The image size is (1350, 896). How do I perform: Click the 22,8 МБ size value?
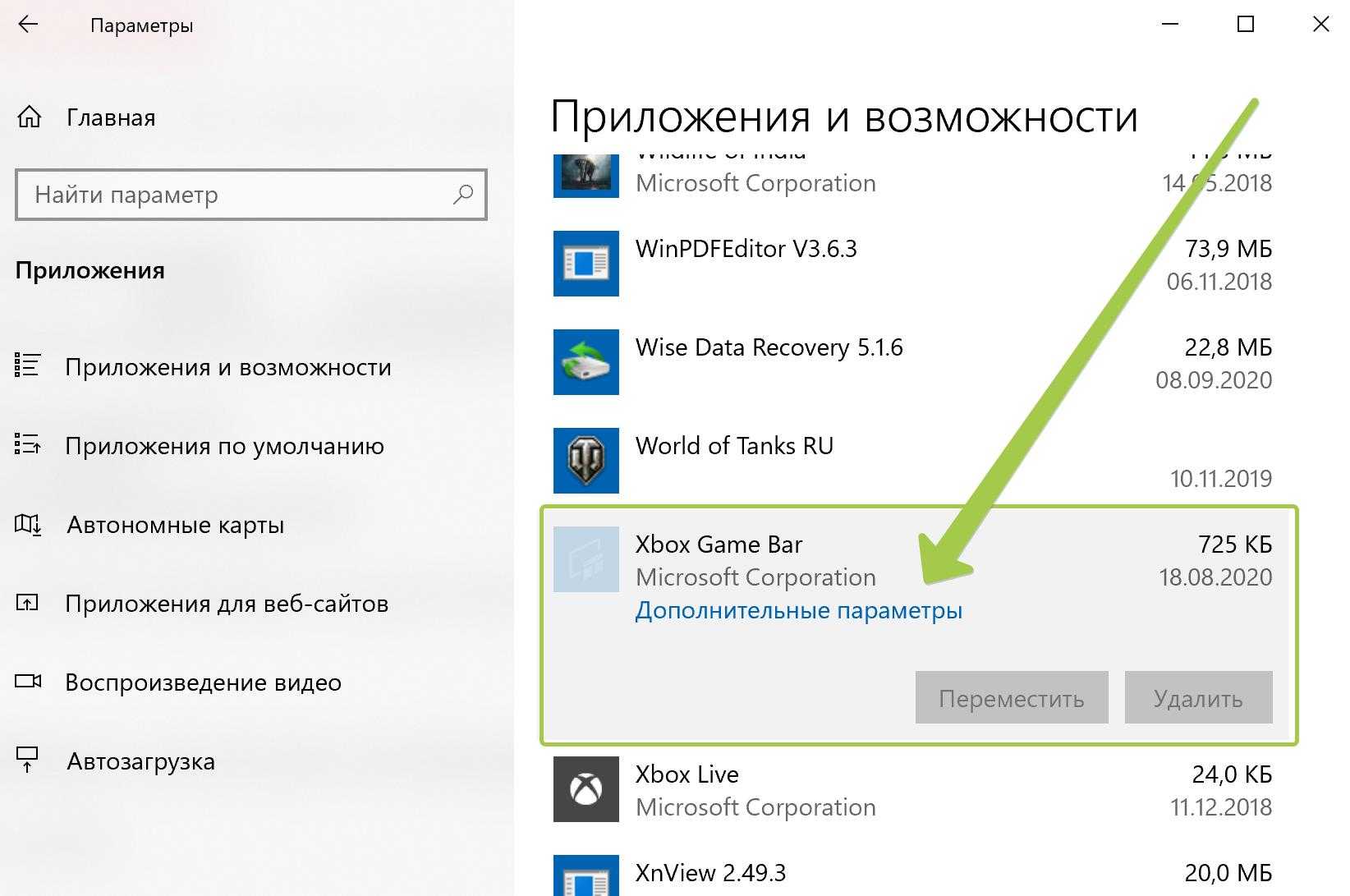(1228, 347)
